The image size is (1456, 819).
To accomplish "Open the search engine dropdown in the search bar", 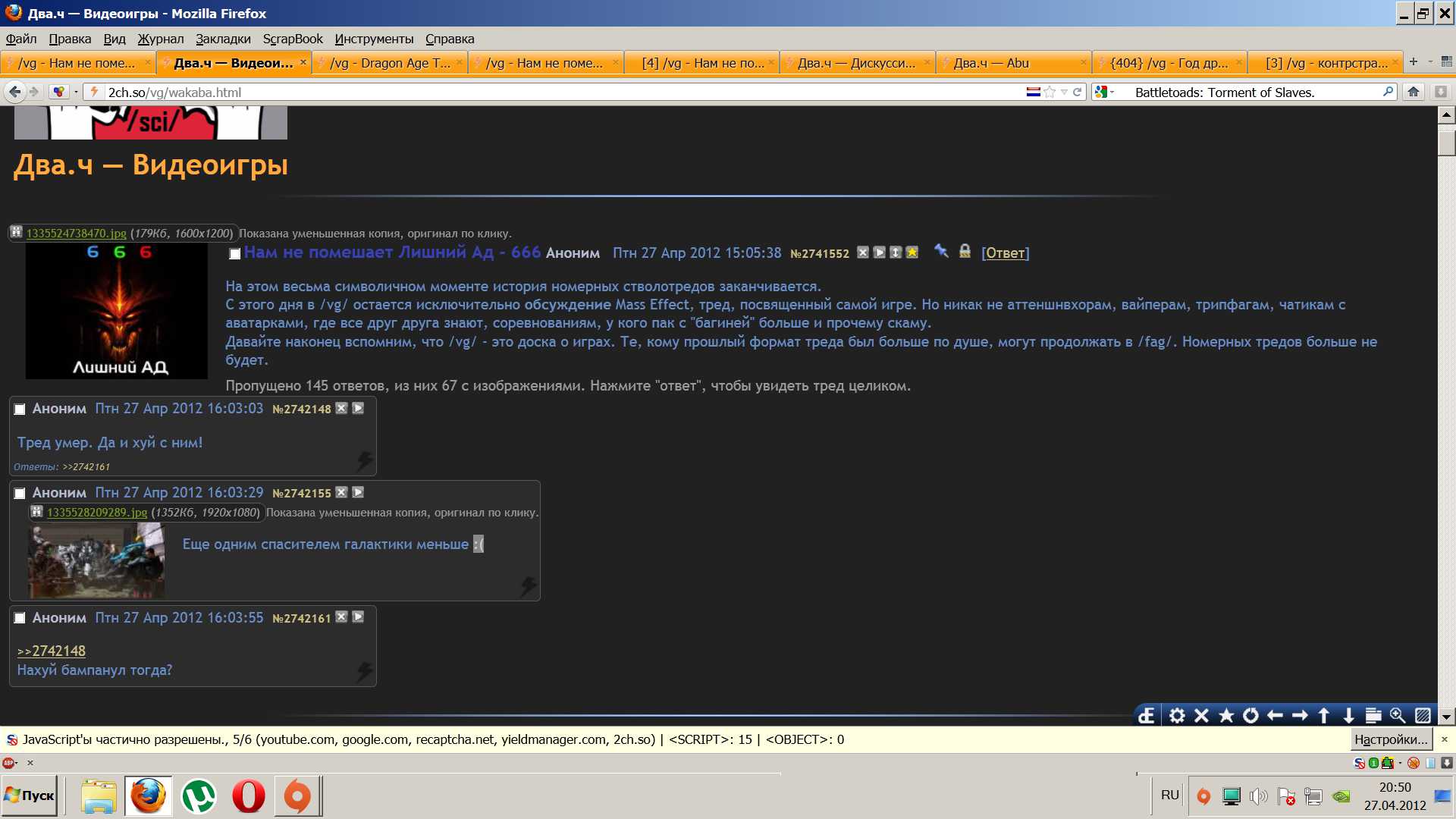I will tap(1106, 92).
